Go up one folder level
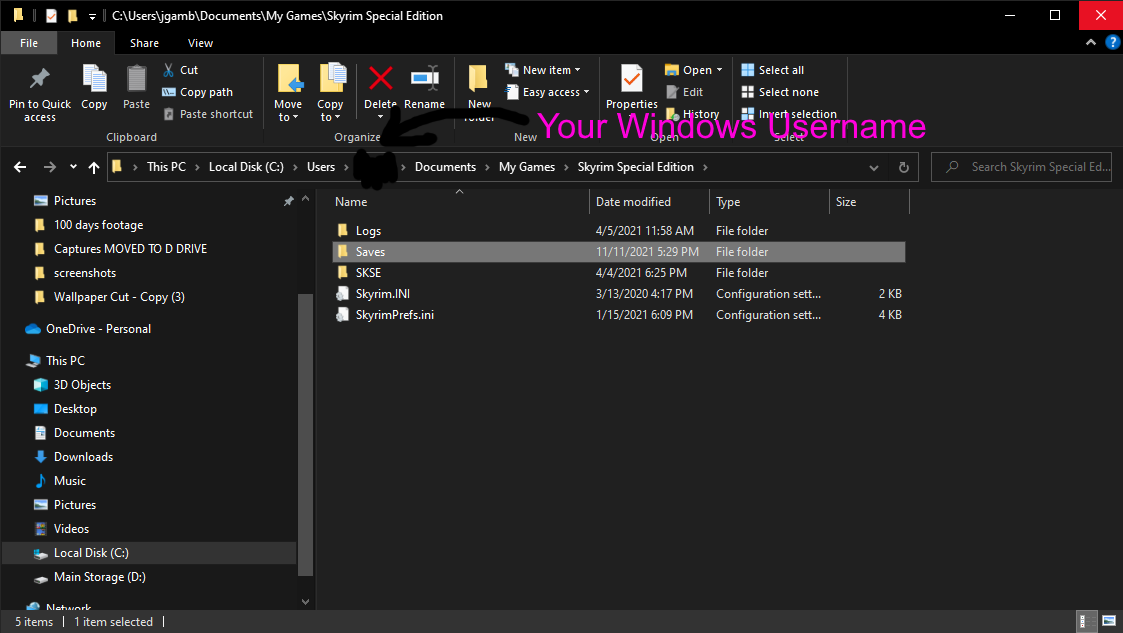The width and height of the screenshot is (1123, 633). point(94,167)
